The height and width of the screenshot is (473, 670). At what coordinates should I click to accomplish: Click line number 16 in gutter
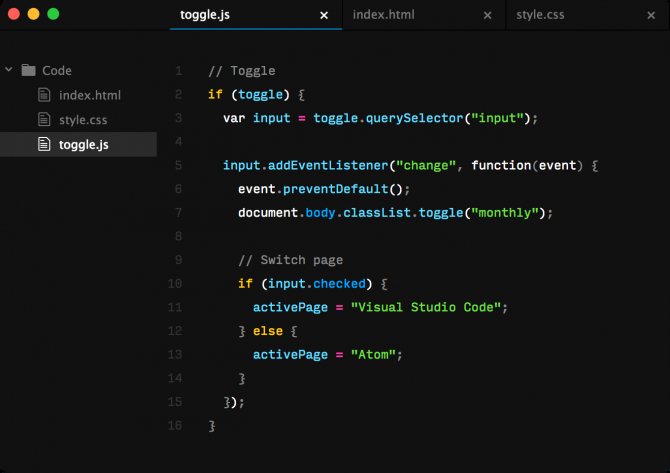(175, 426)
